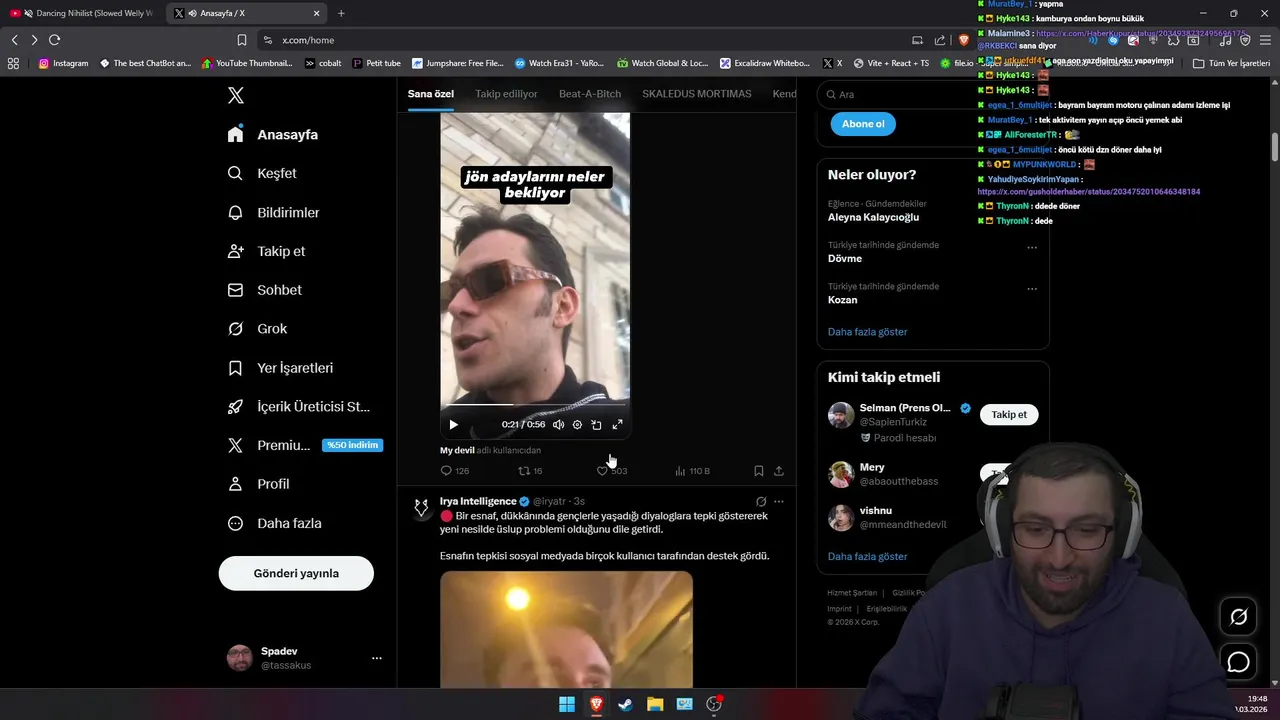
Task: Click the My devil source link
Action: pyautogui.click(x=457, y=450)
